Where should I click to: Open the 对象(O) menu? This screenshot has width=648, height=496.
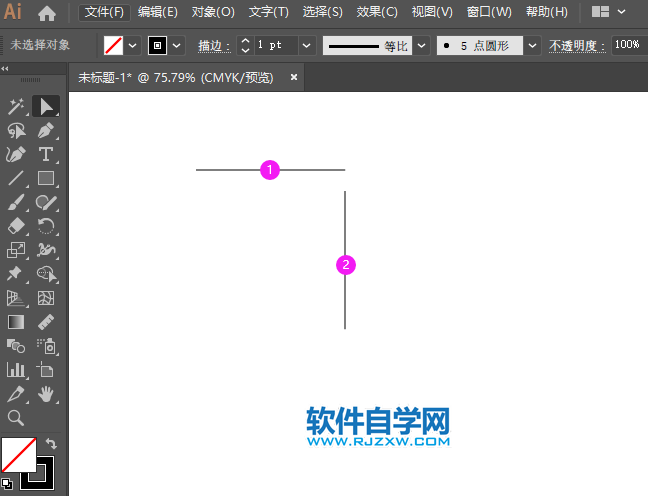pyautogui.click(x=213, y=12)
